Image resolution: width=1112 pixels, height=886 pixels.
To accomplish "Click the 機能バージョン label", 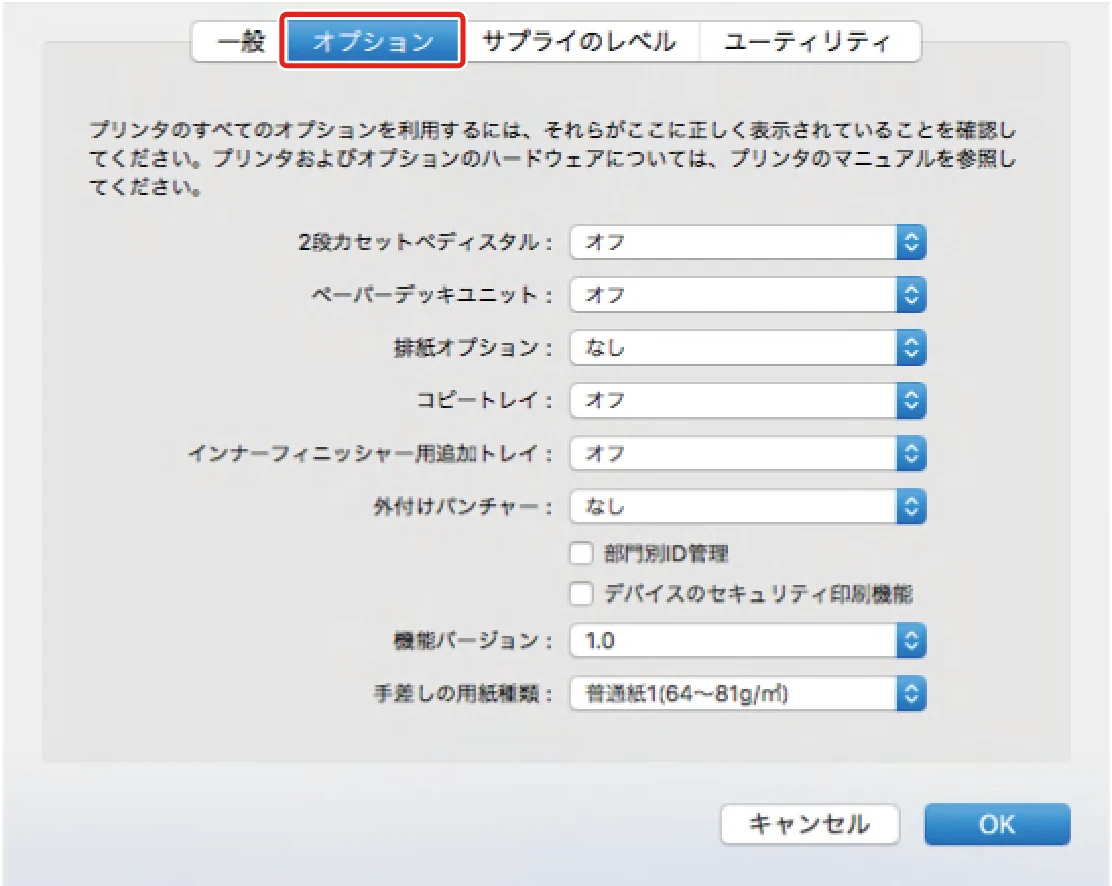I will click(x=472, y=641).
